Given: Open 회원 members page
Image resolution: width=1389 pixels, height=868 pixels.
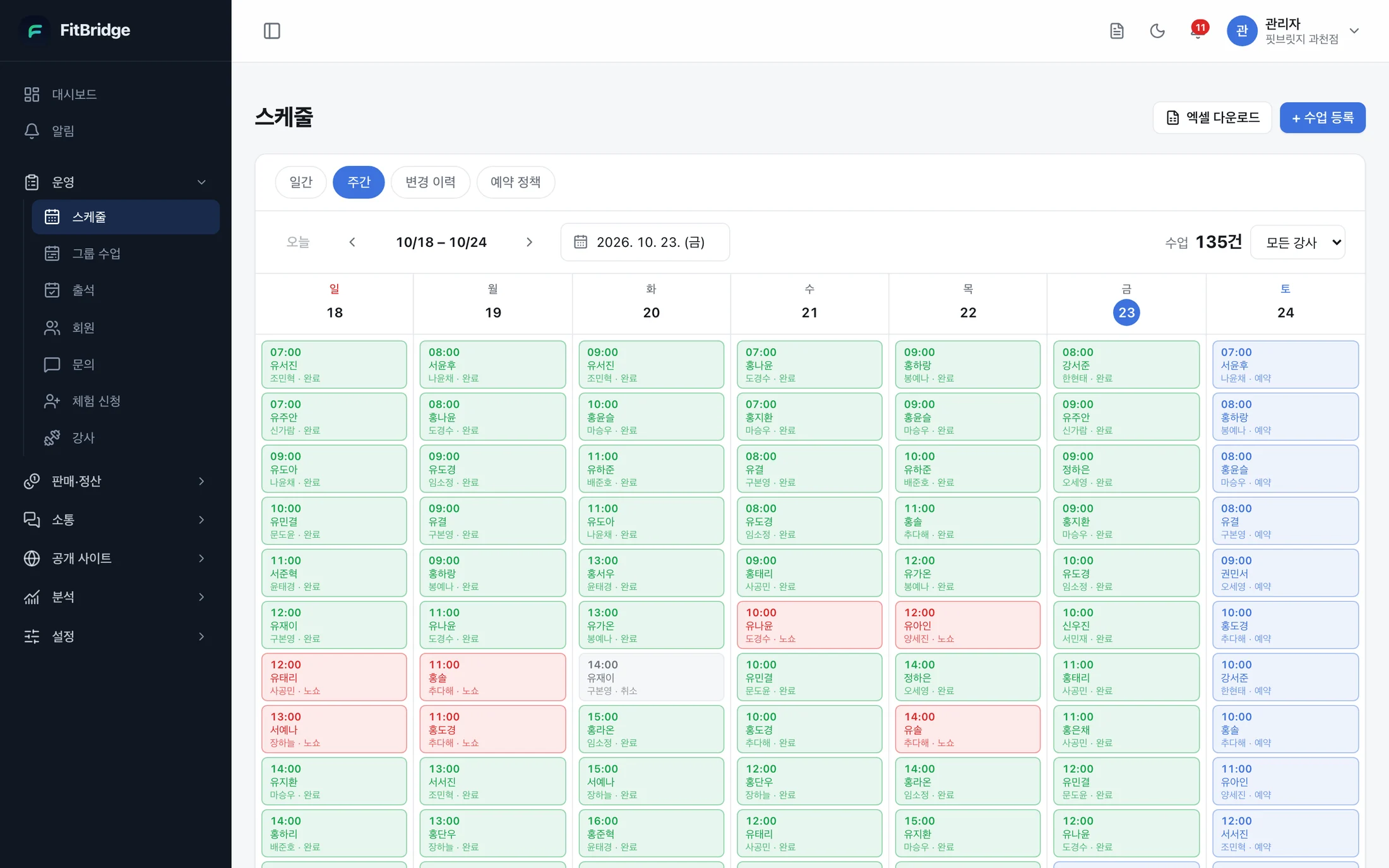Looking at the screenshot, I should point(126,328).
